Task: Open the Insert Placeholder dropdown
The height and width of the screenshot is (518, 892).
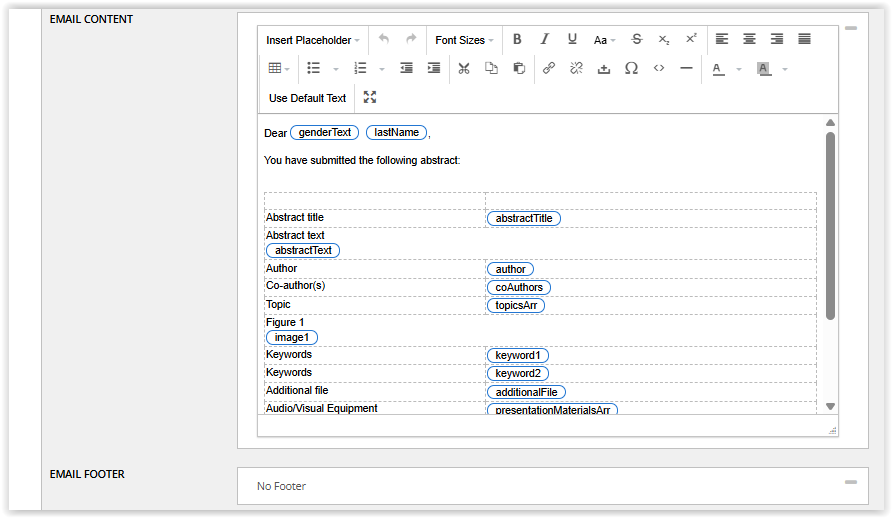Action: click(x=313, y=40)
